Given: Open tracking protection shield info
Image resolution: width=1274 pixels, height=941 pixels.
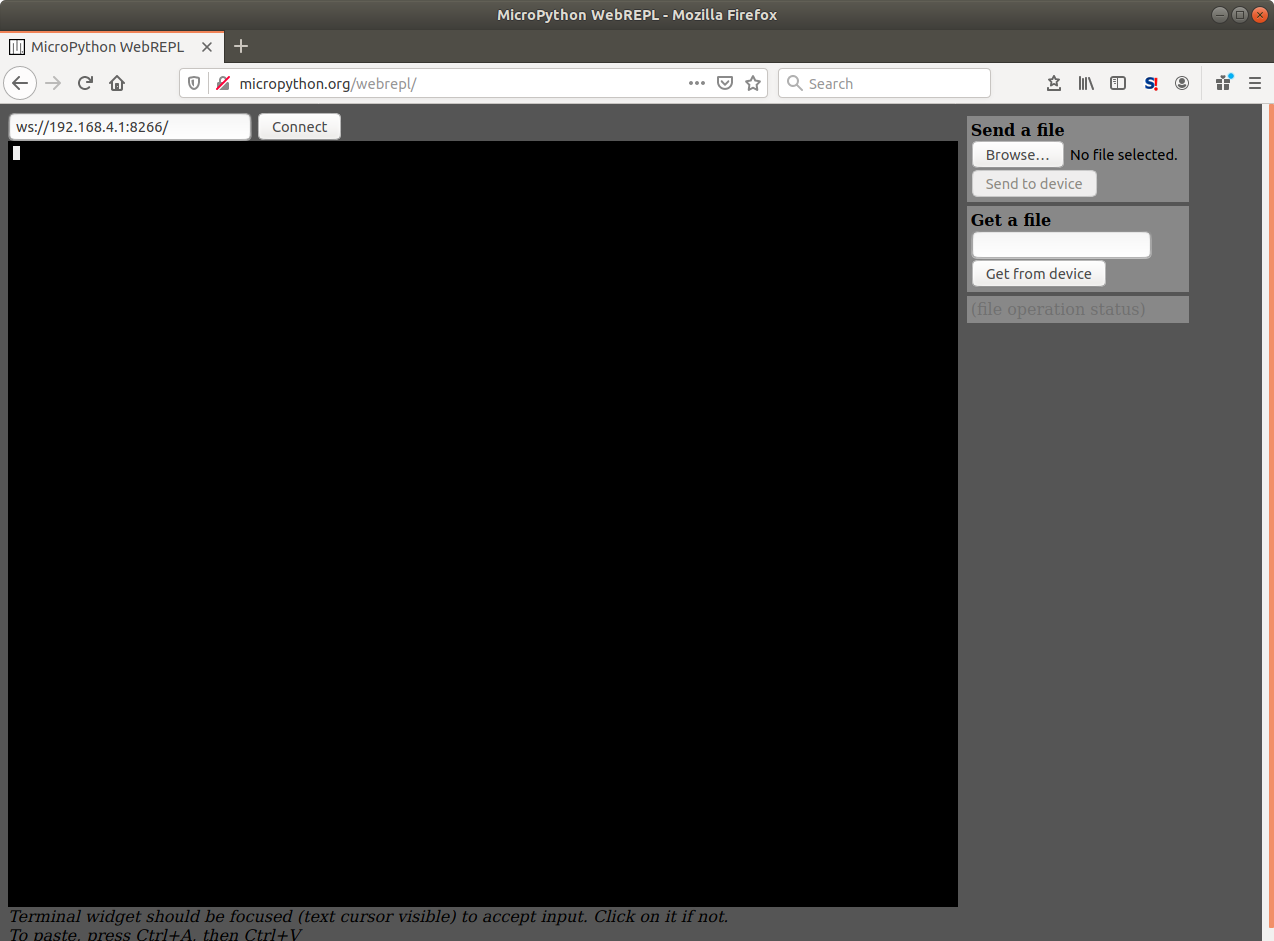Looking at the screenshot, I should (x=195, y=83).
